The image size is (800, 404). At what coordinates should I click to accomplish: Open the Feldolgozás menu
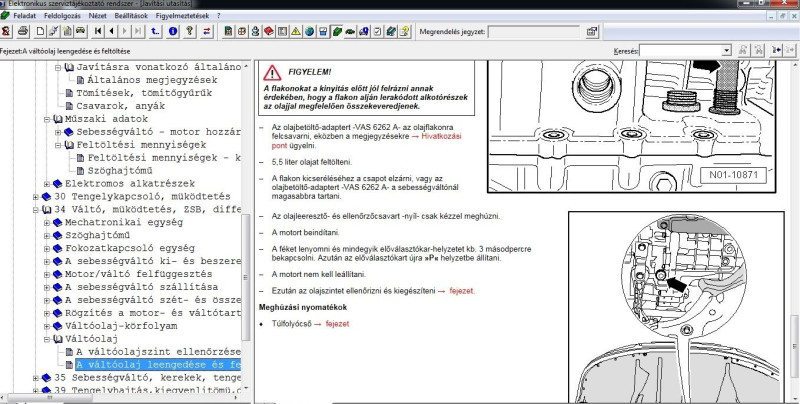click(63, 16)
